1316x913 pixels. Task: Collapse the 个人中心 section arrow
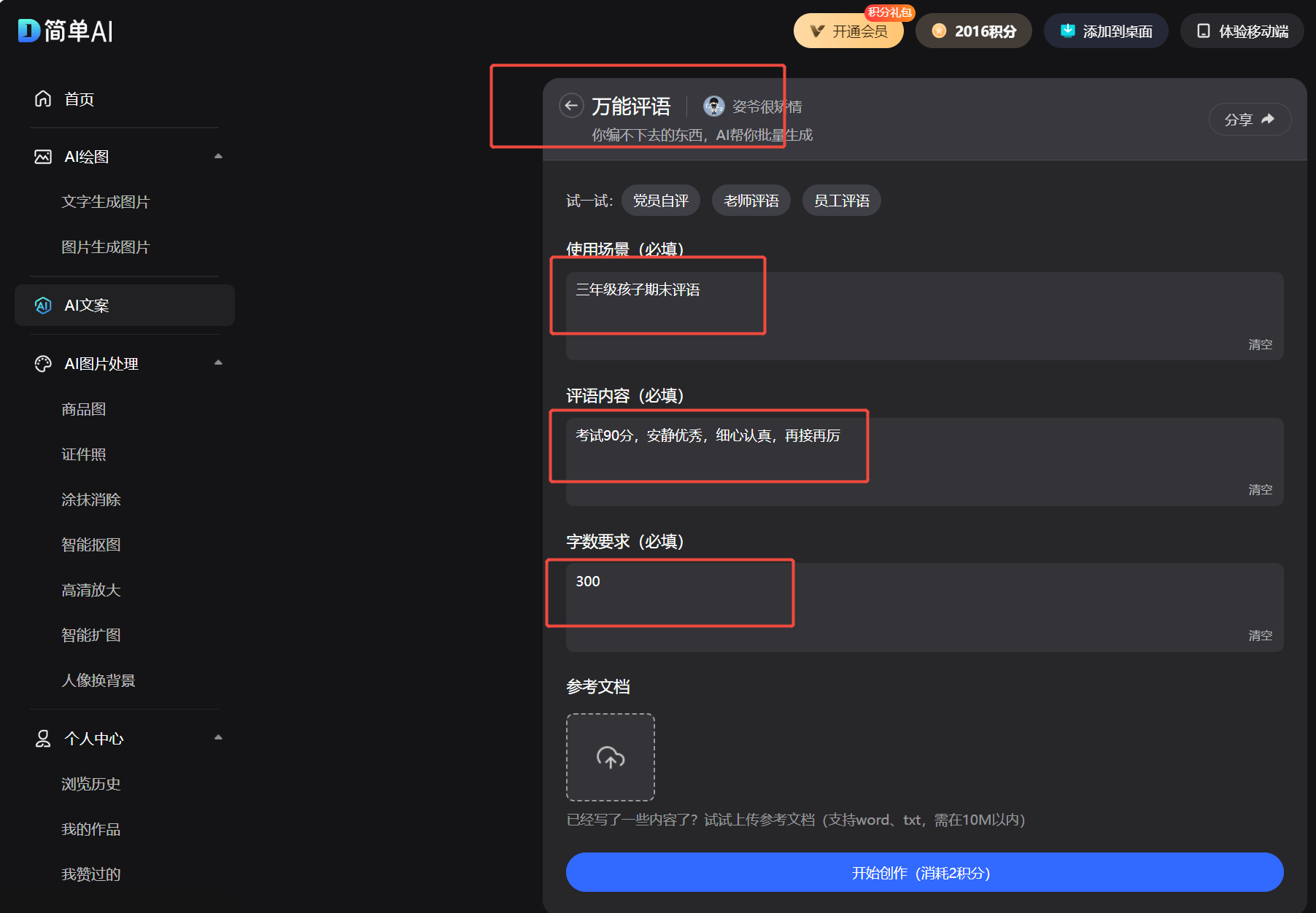(x=218, y=738)
